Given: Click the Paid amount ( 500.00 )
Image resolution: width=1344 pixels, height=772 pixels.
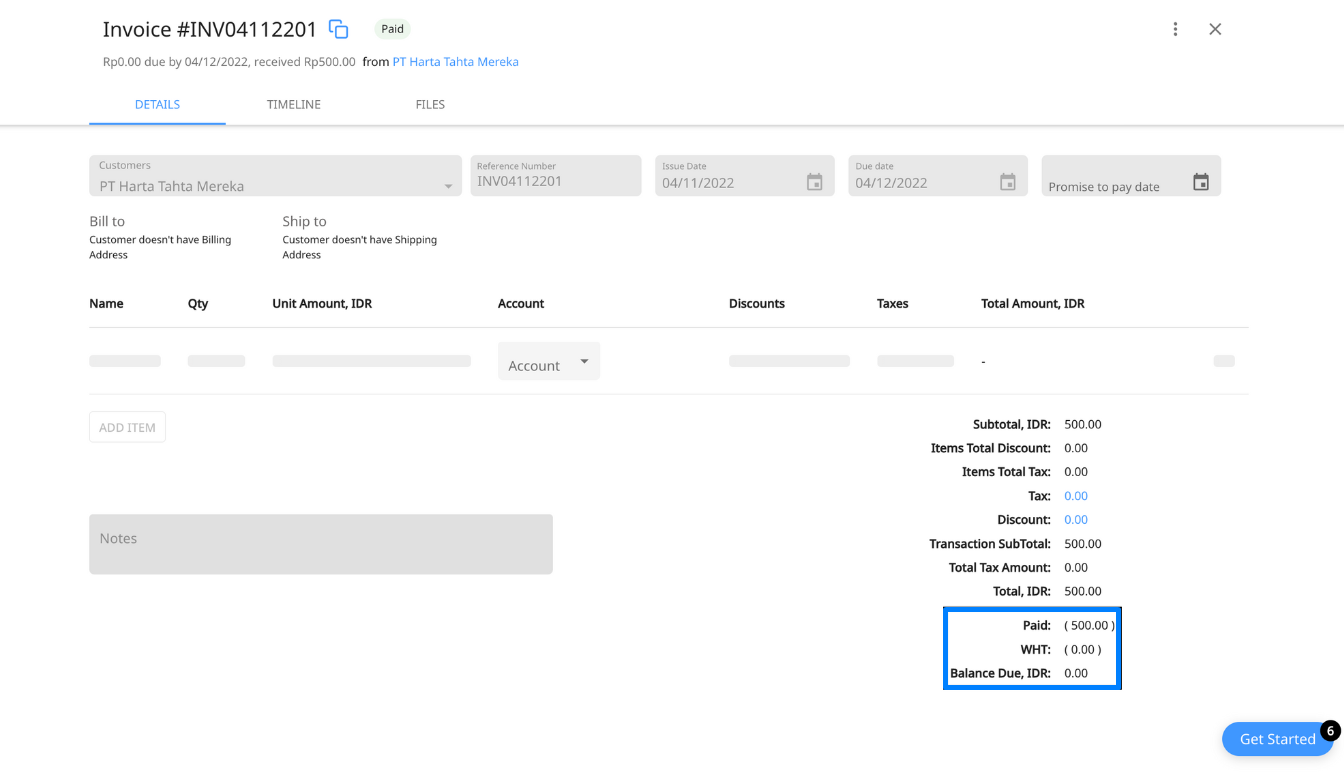Looking at the screenshot, I should pyautogui.click(x=1089, y=625).
